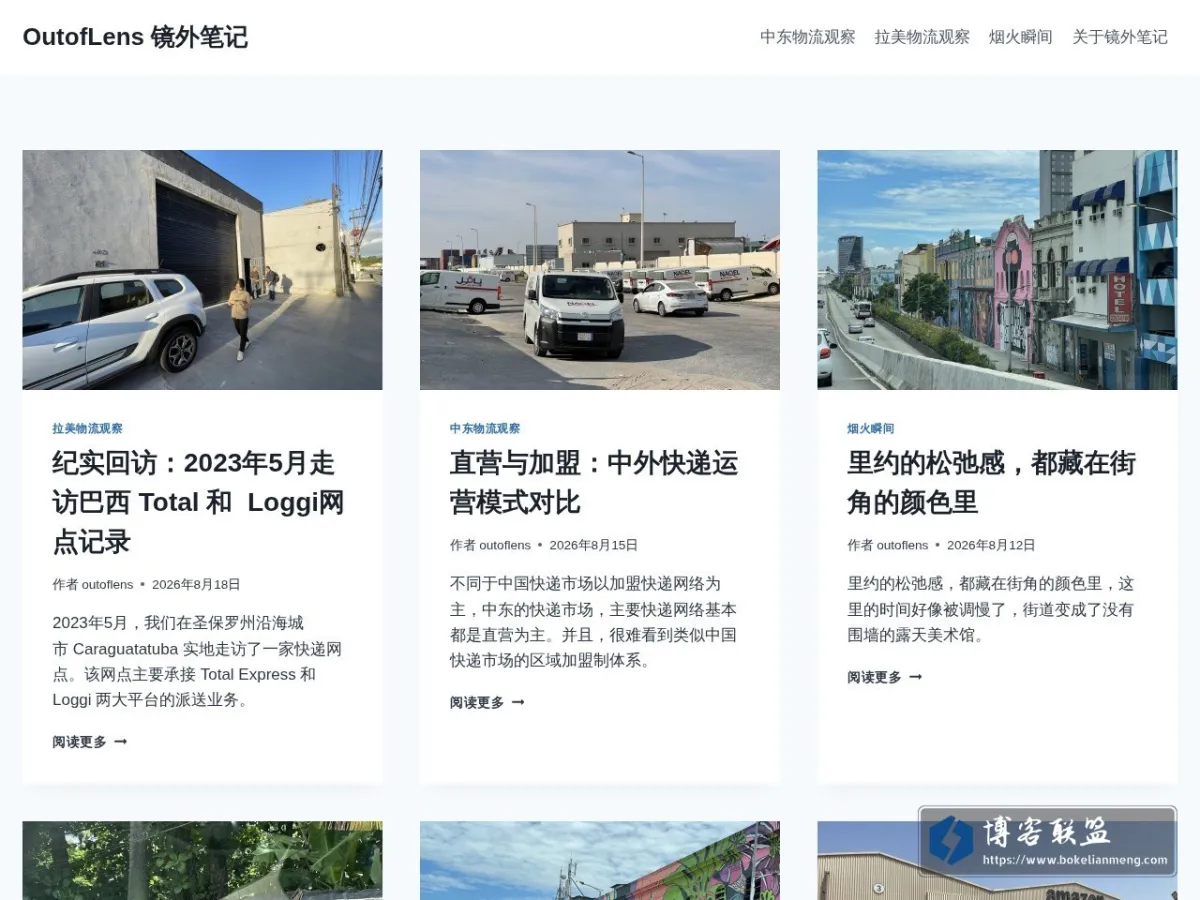Open the 烟火瞬间 menu item
Screen dimensions: 1200x900
point(1021,37)
